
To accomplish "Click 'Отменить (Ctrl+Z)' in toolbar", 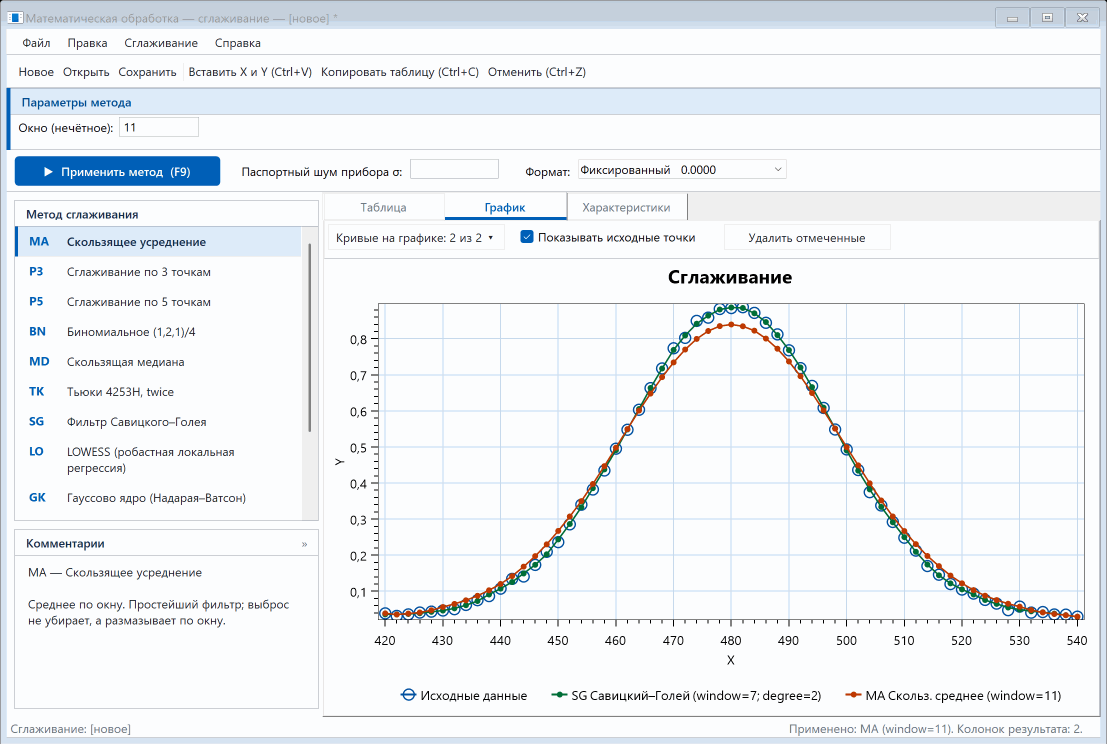I will [x=537, y=72].
